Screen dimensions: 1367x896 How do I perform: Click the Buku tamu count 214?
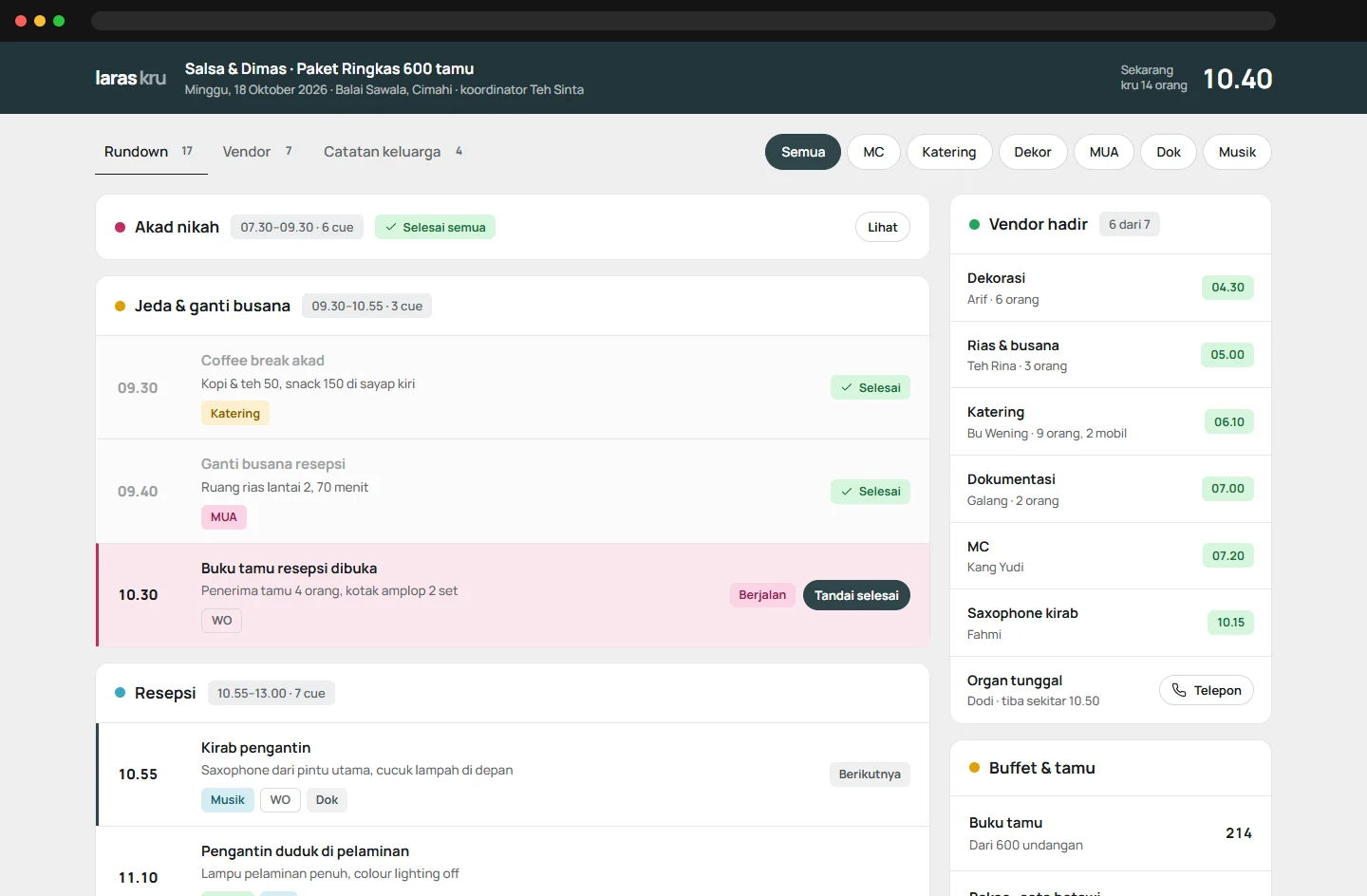coord(1238,832)
